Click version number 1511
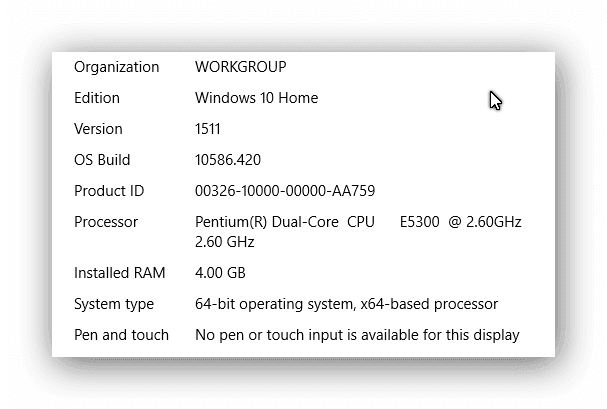 click(x=207, y=129)
